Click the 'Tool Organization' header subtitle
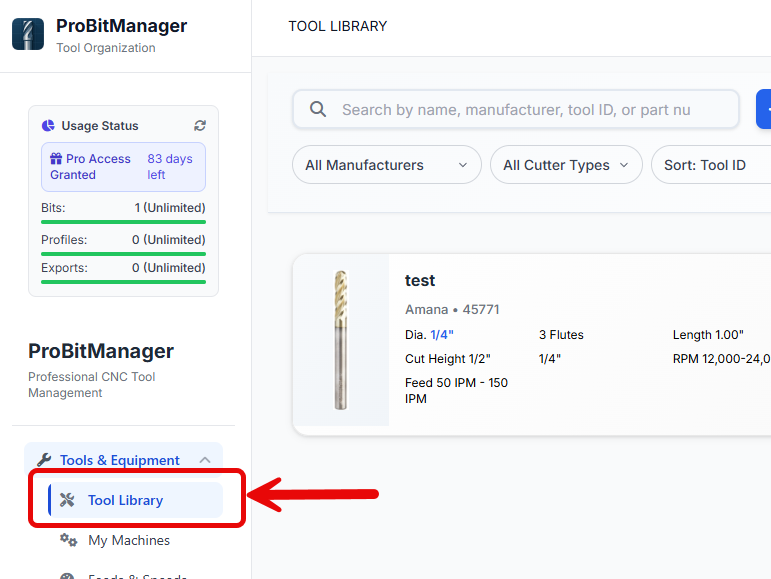The width and height of the screenshot is (771, 579). (x=106, y=48)
